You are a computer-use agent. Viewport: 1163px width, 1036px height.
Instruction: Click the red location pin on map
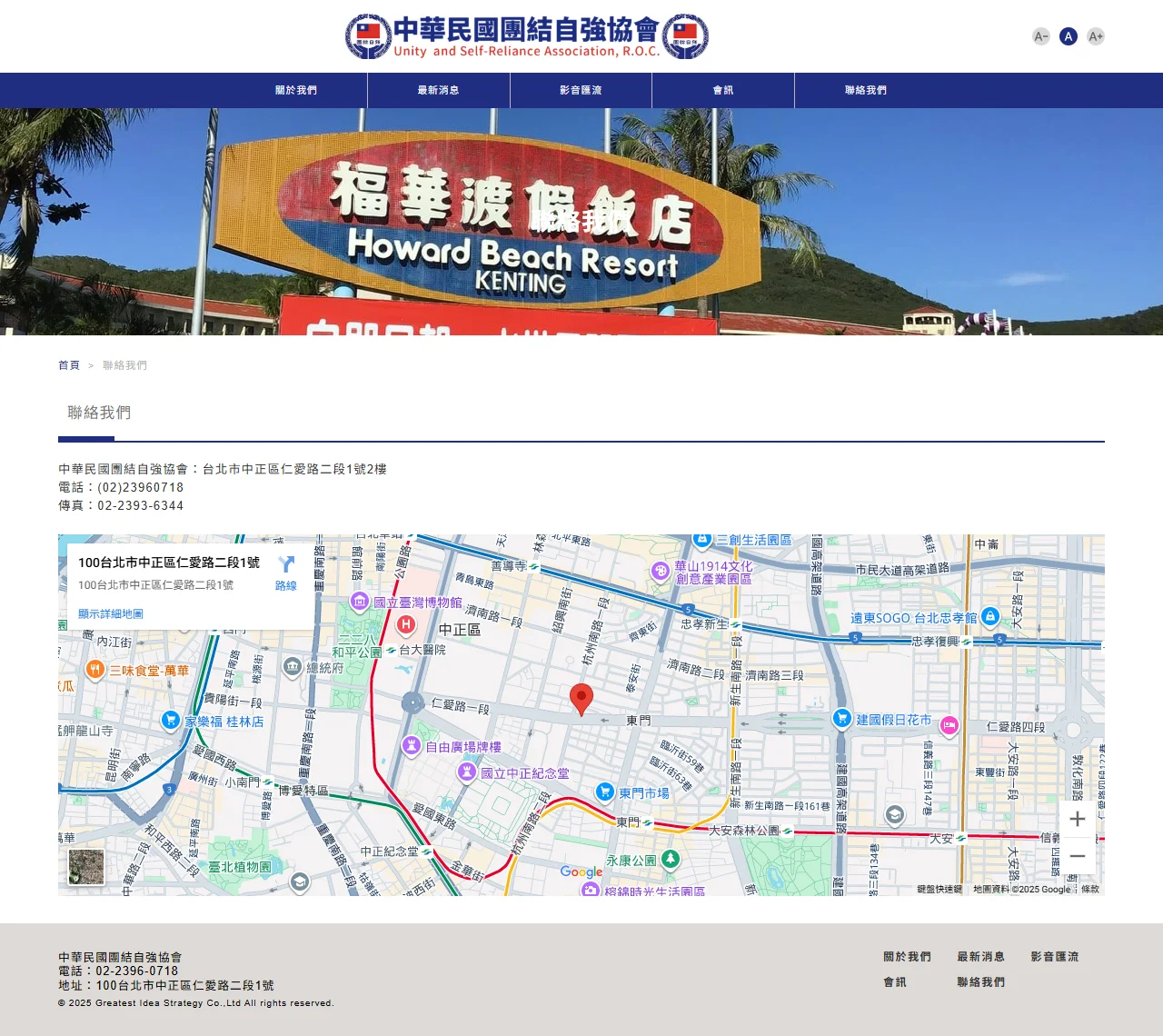(x=581, y=700)
